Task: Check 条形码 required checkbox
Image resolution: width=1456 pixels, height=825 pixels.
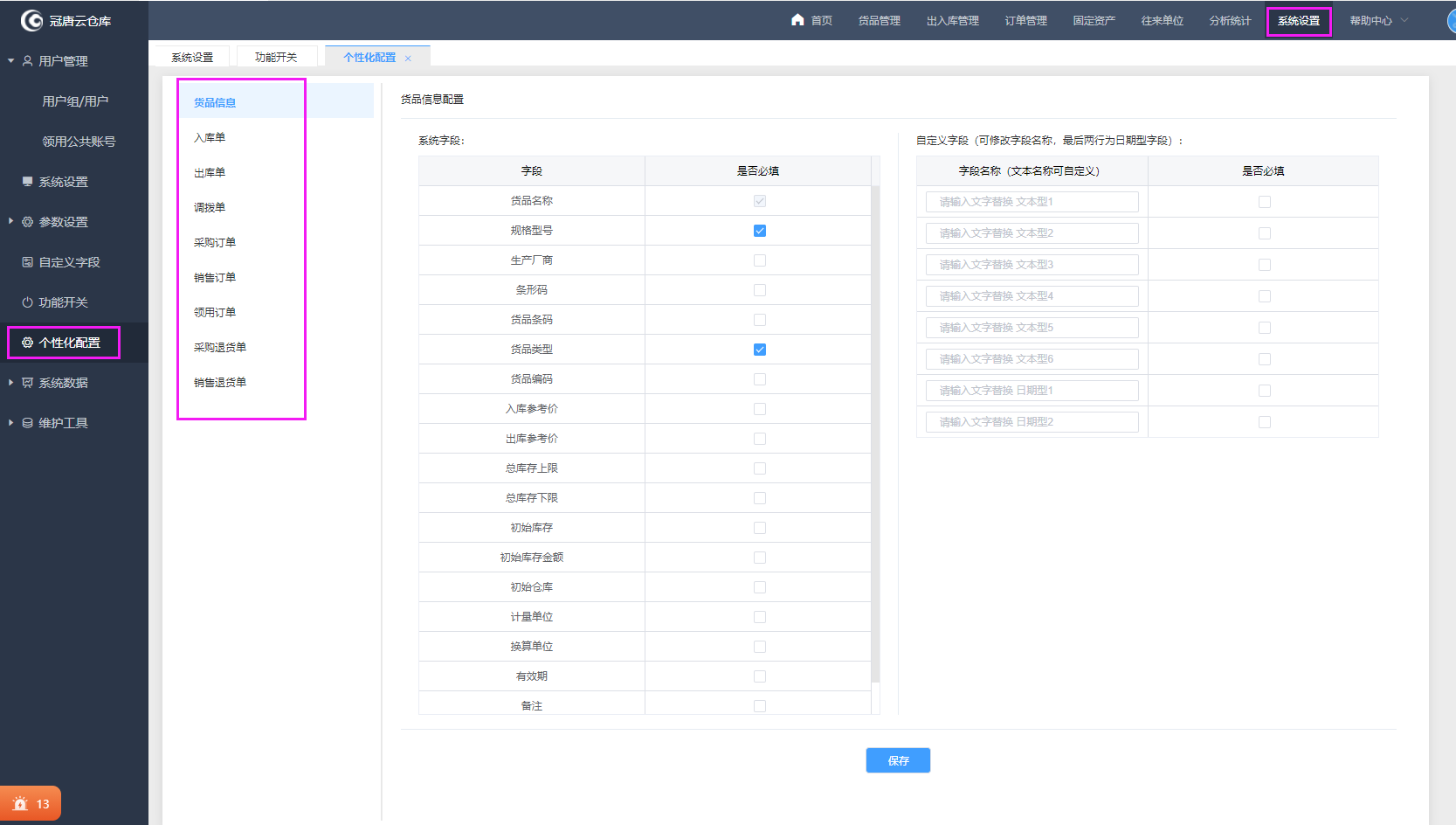Action: click(x=760, y=290)
